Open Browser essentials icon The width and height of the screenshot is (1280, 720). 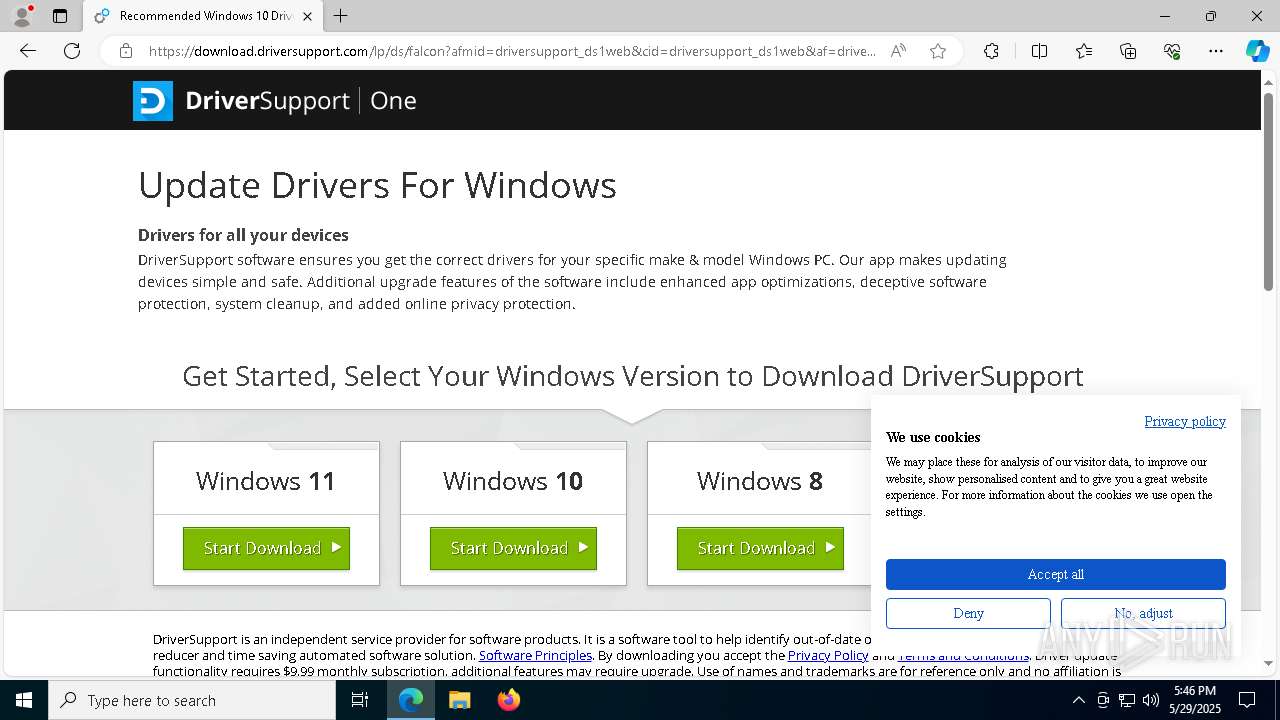(1172, 51)
